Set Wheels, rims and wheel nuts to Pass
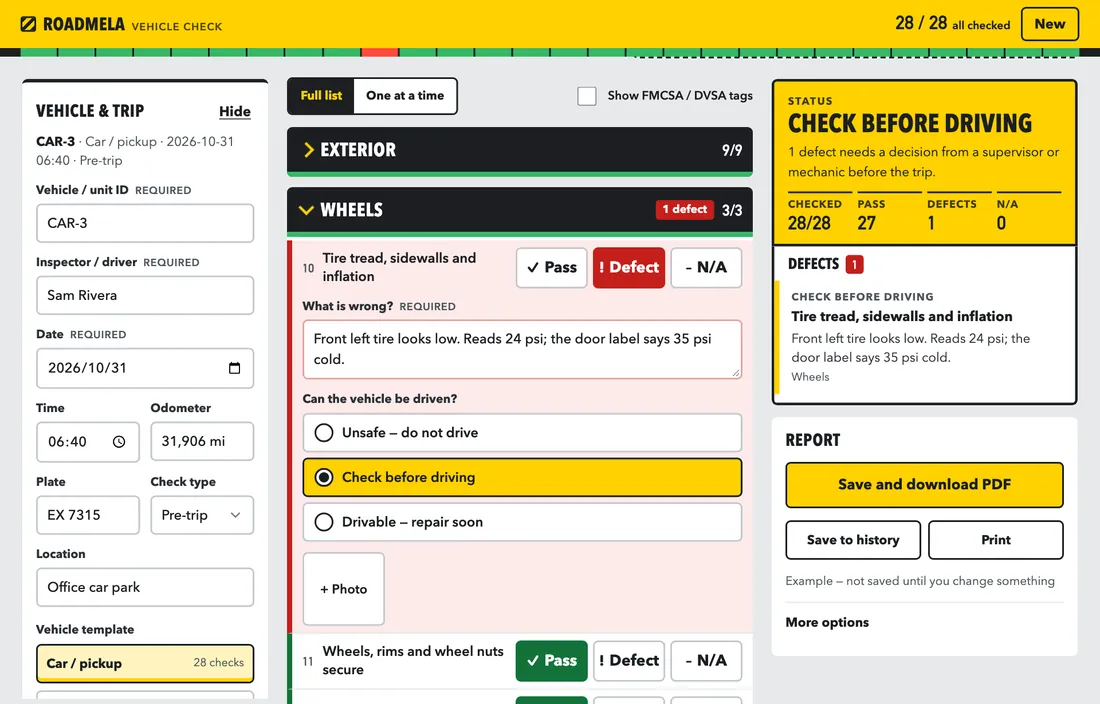Viewport: 1100px width, 704px height. pos(551,661)
